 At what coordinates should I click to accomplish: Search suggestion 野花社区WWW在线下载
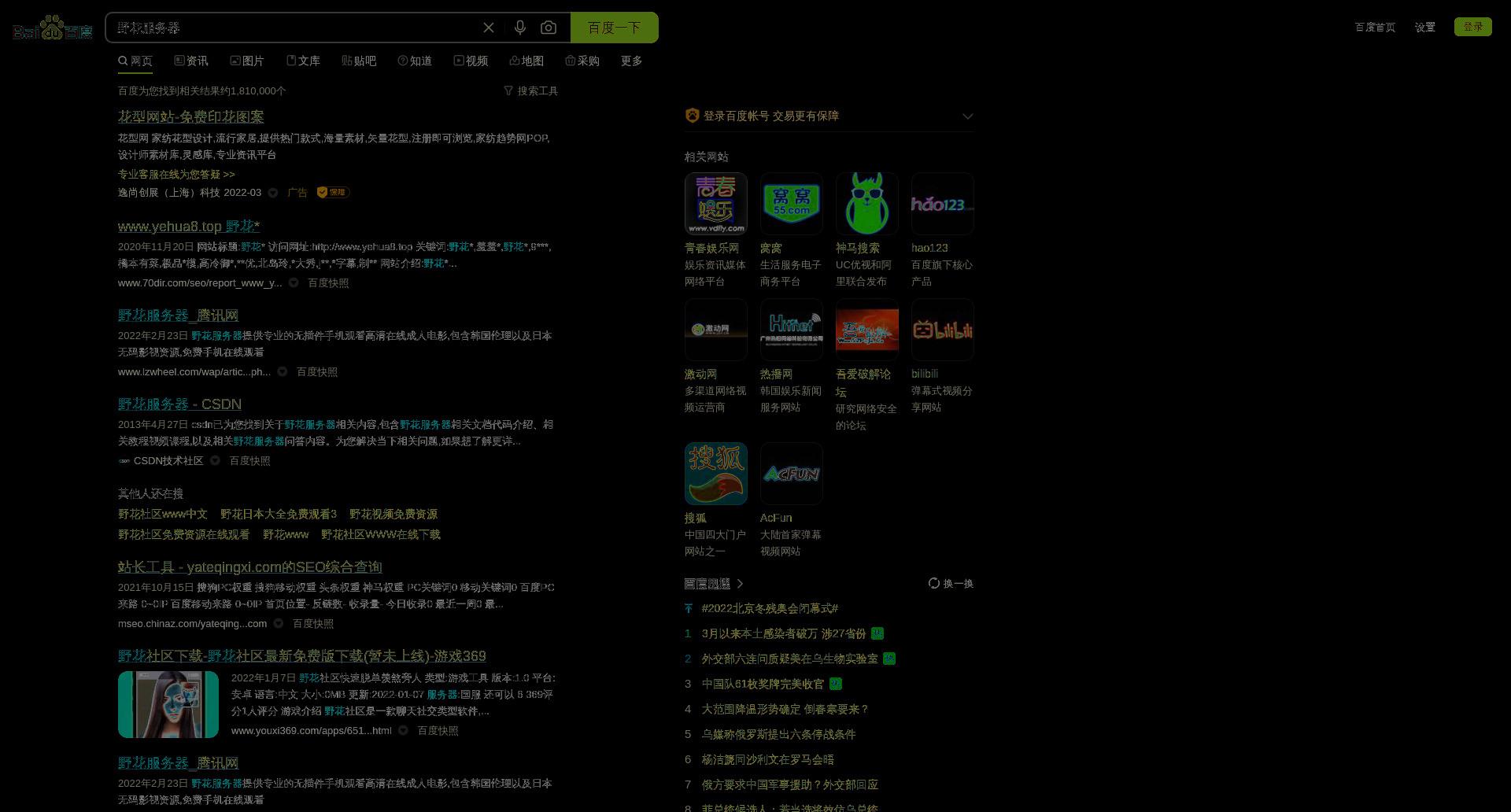tap(381, 534)
